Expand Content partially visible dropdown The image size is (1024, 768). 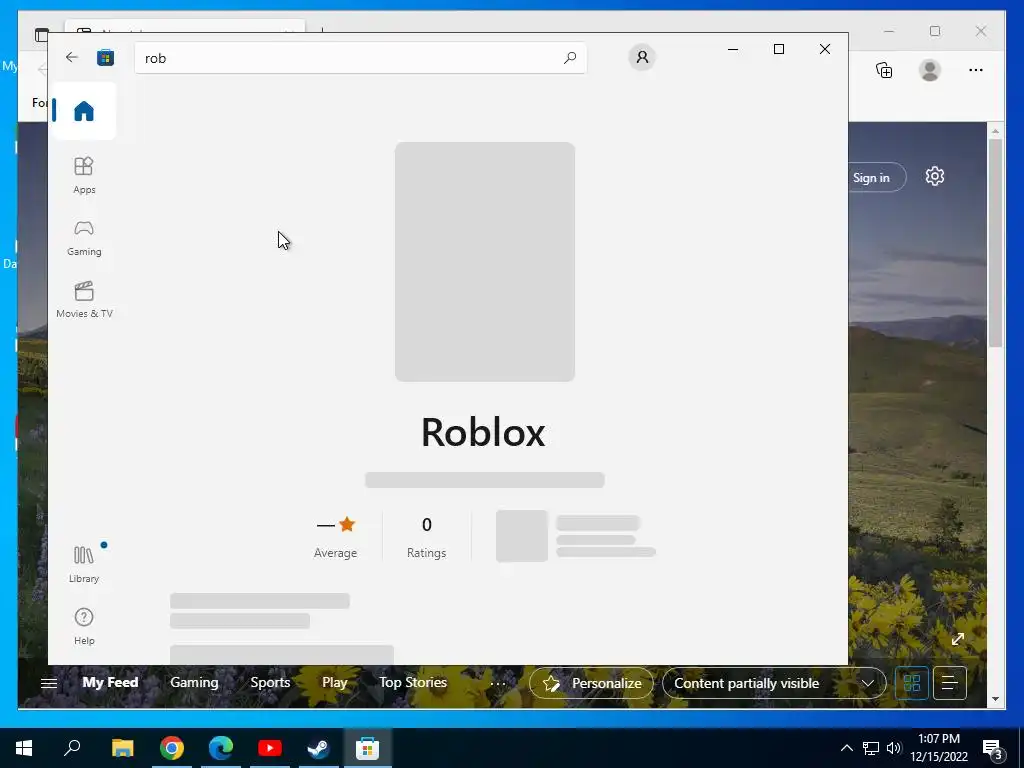[x=774, y=683]
